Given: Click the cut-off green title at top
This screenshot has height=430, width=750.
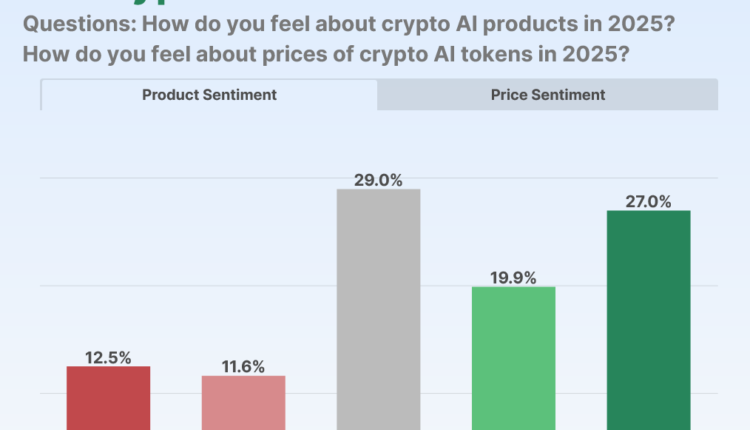Looking at the screenshot, I should coord(150,4).
